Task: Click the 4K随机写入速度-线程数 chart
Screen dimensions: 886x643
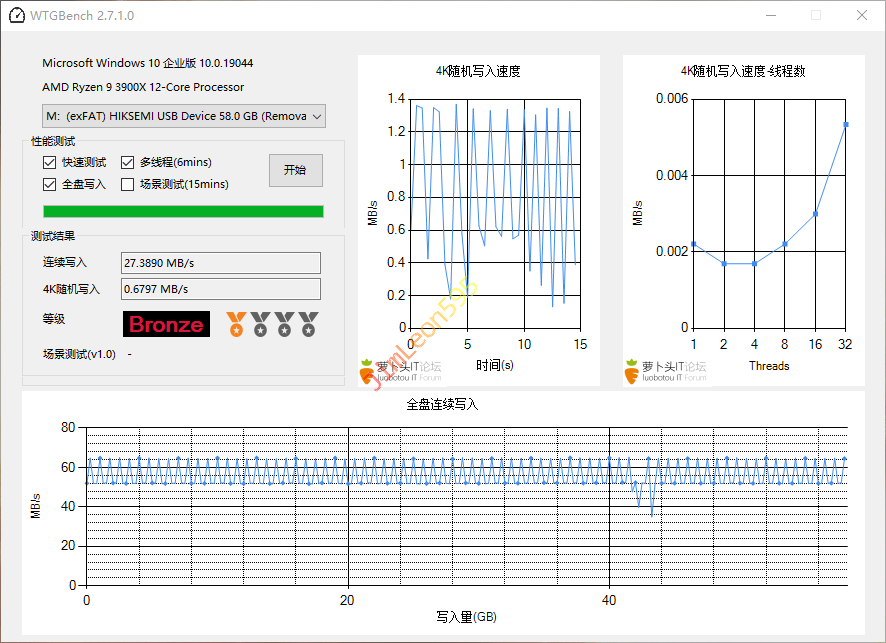Action: point(770,212)
